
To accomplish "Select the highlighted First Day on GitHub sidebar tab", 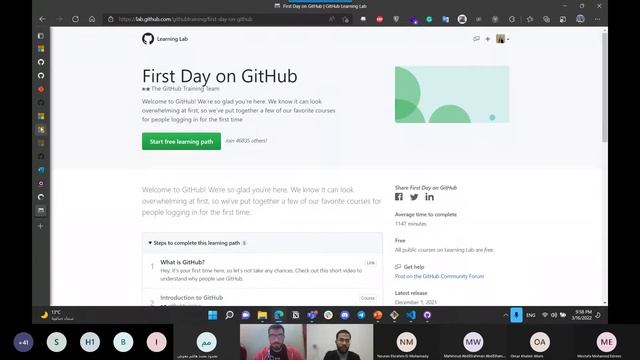I will tap(41, 211).
